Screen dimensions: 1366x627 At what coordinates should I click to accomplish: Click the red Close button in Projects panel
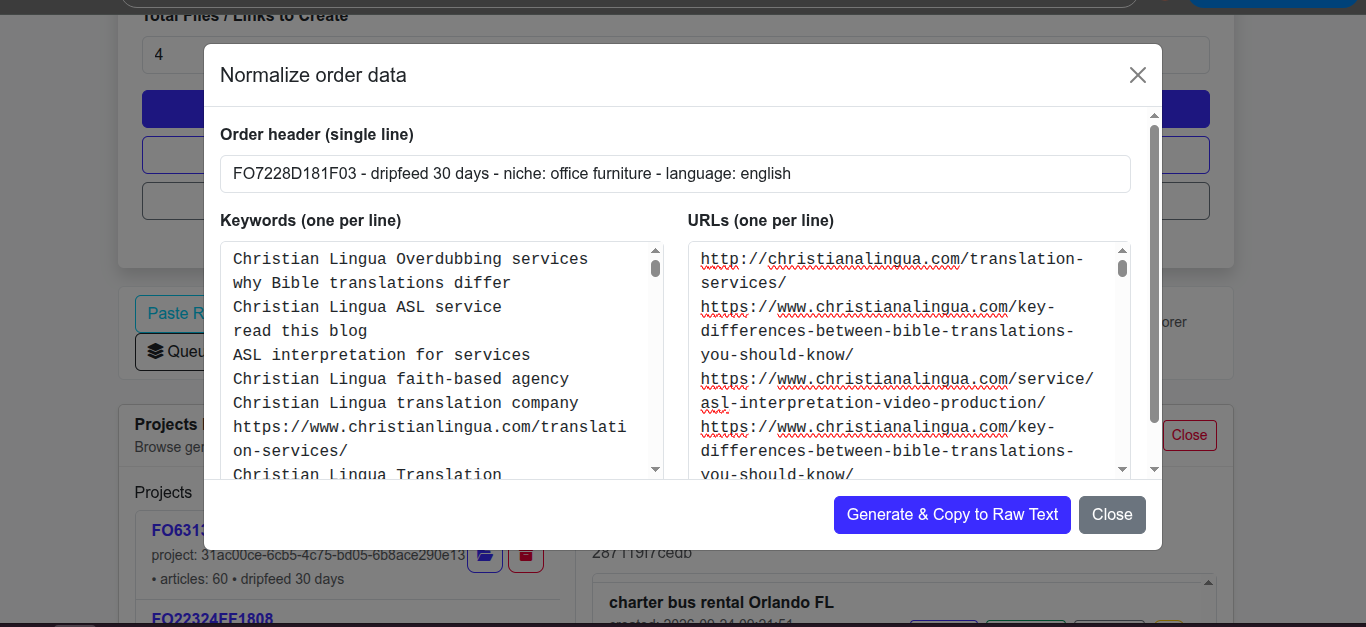(x=1189, y=435)
